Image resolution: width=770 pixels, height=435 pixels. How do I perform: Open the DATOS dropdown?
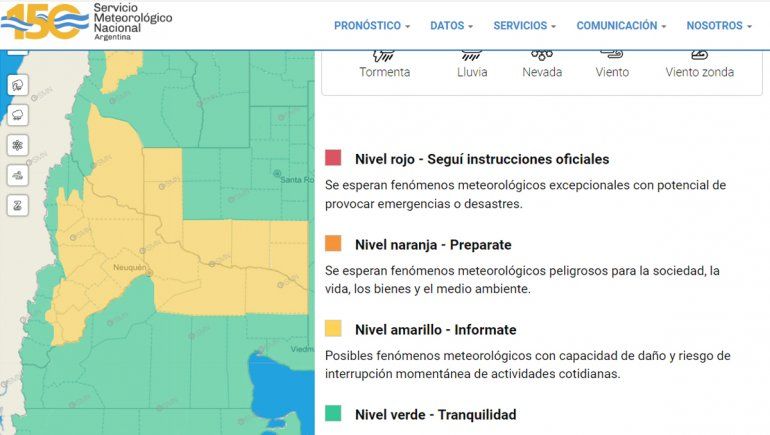(x=451, y=26)
